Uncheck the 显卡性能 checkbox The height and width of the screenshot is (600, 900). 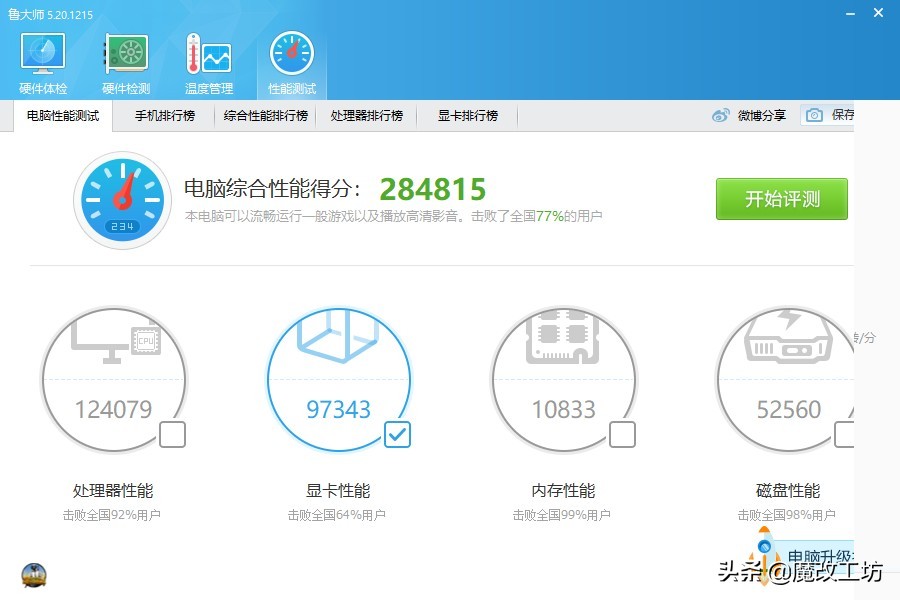tap(397, 434)
